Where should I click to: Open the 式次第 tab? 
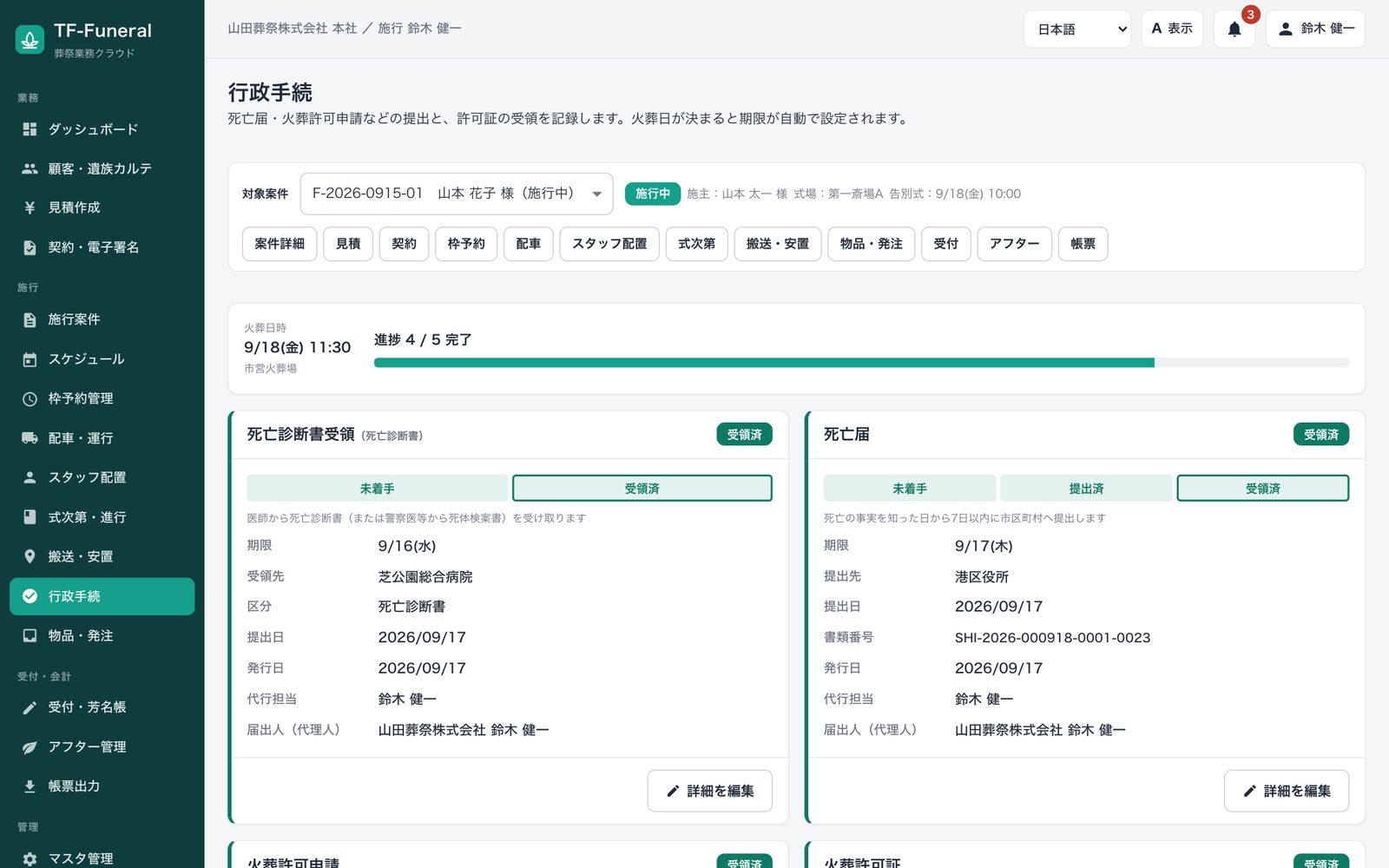[696, 244]
